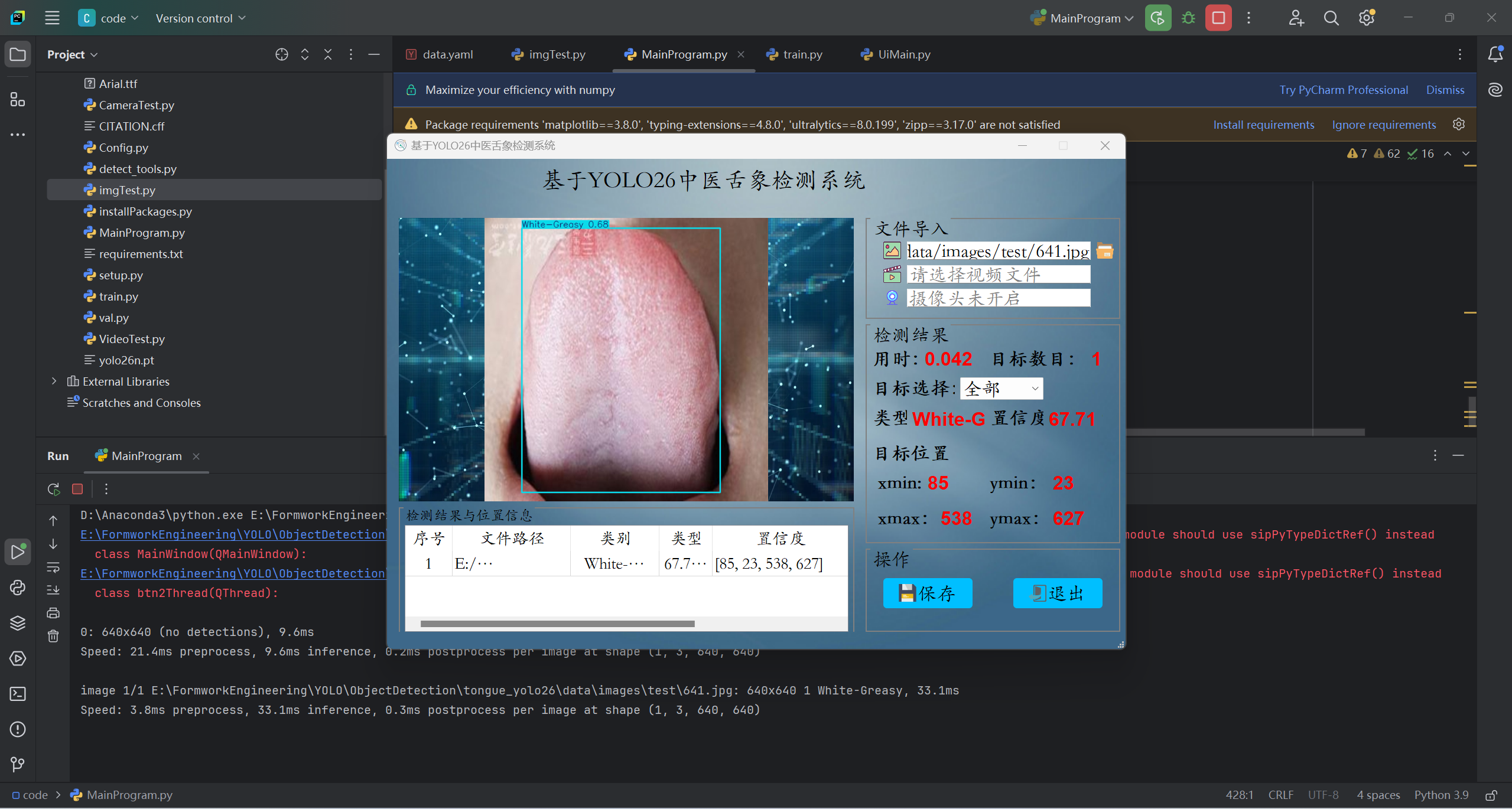Click Select Opened File target icon

click(x=281, y=54)
